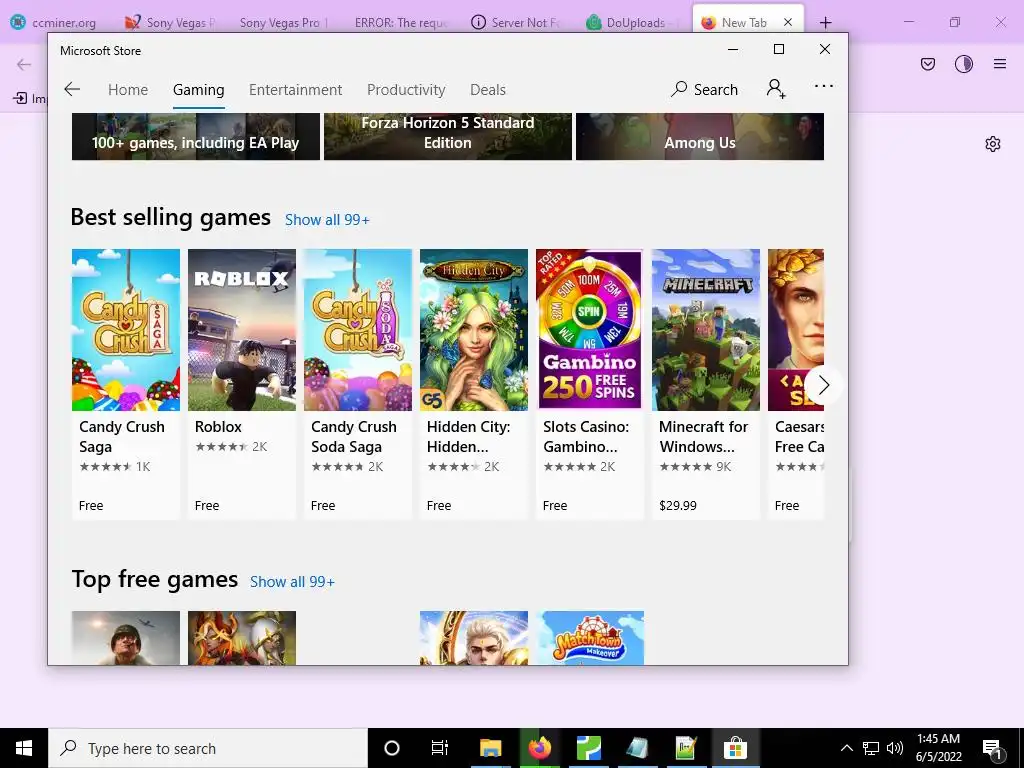The image size is (1024, 768).
Task: Open the half-circle toolbar icon in Firefox
Action: click(x=963, y=64)
